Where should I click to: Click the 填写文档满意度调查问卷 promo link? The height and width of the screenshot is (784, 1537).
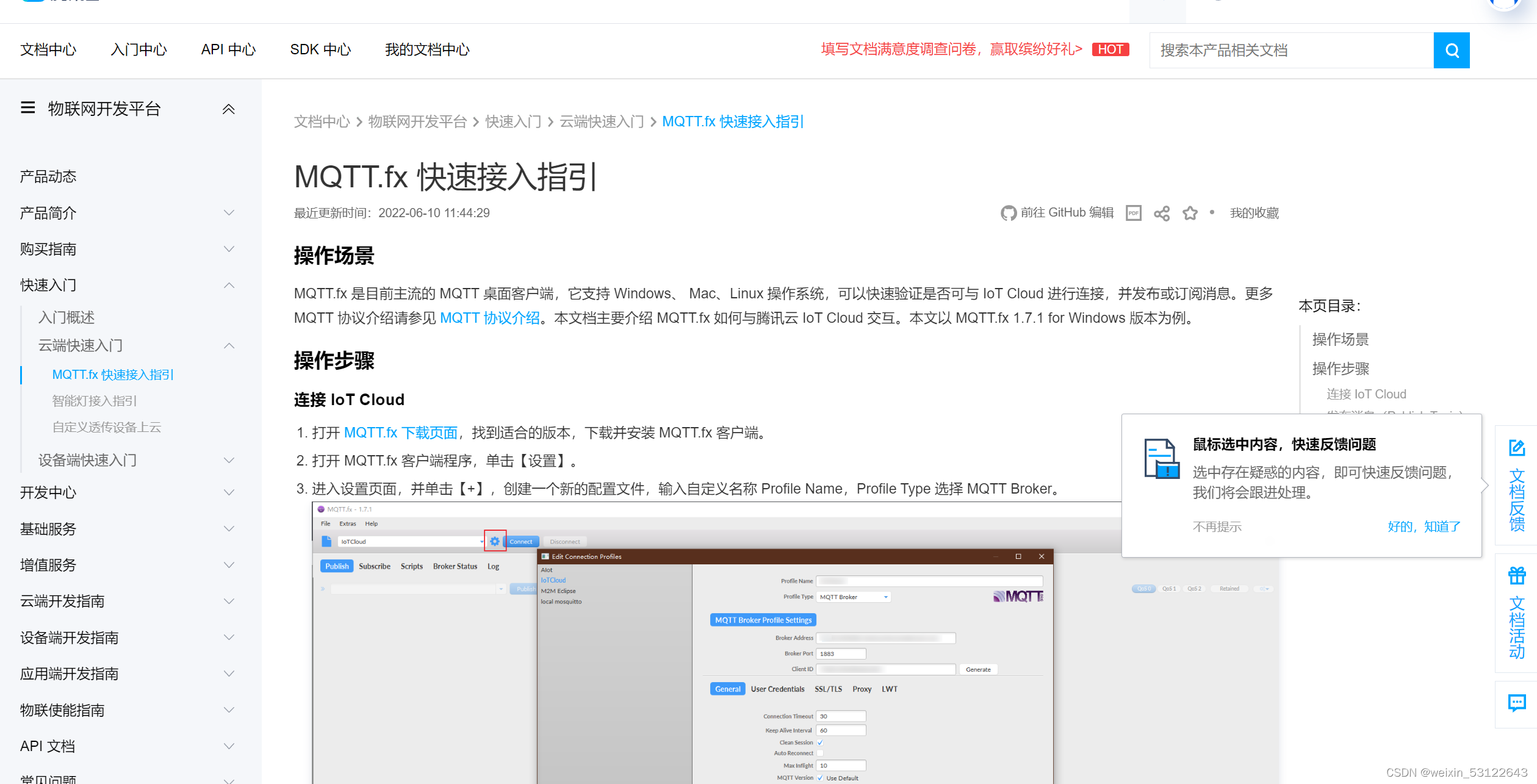coord(951,49)
